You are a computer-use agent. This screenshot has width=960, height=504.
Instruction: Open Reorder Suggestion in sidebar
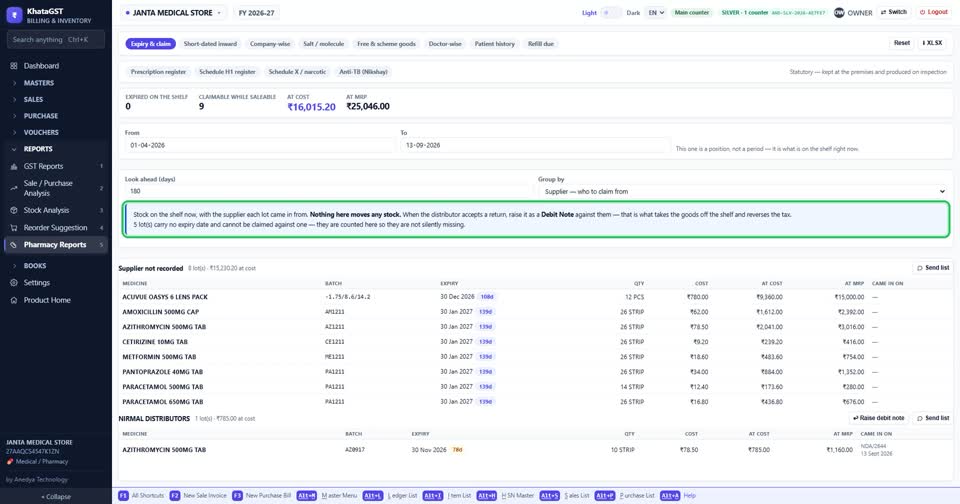coord(55,227)
